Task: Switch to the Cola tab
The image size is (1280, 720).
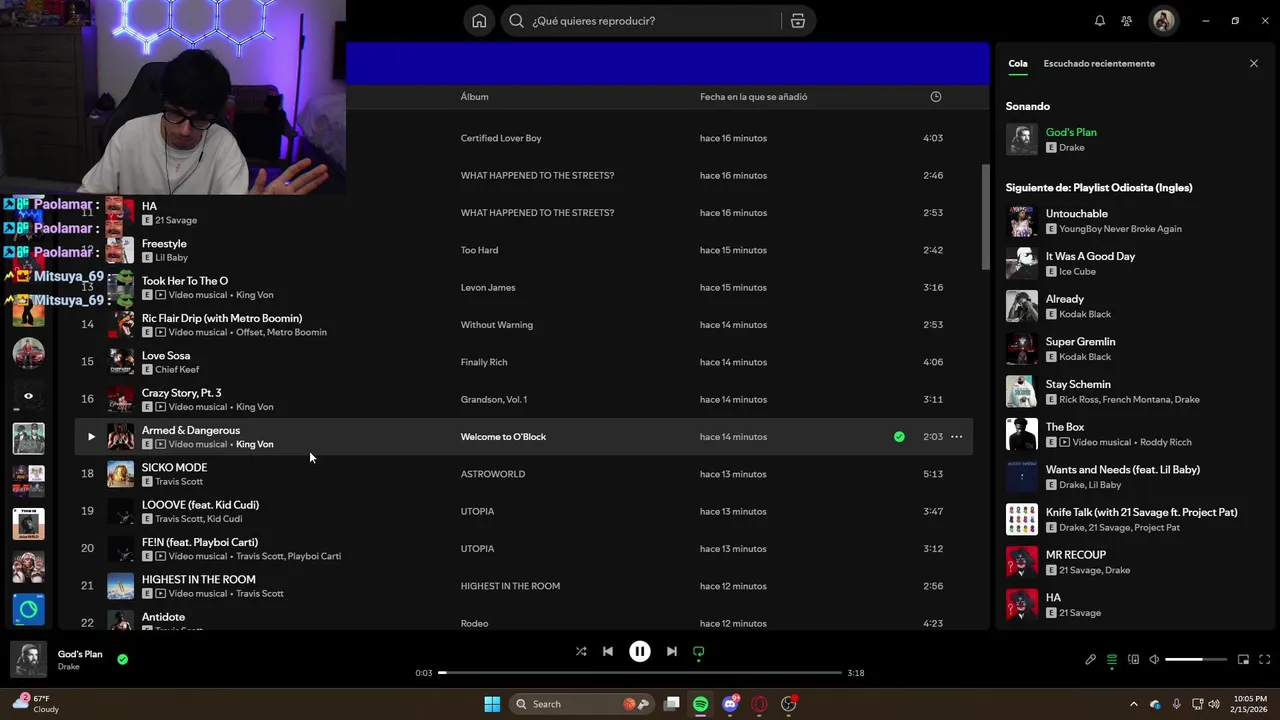Action: [1017, 64]
